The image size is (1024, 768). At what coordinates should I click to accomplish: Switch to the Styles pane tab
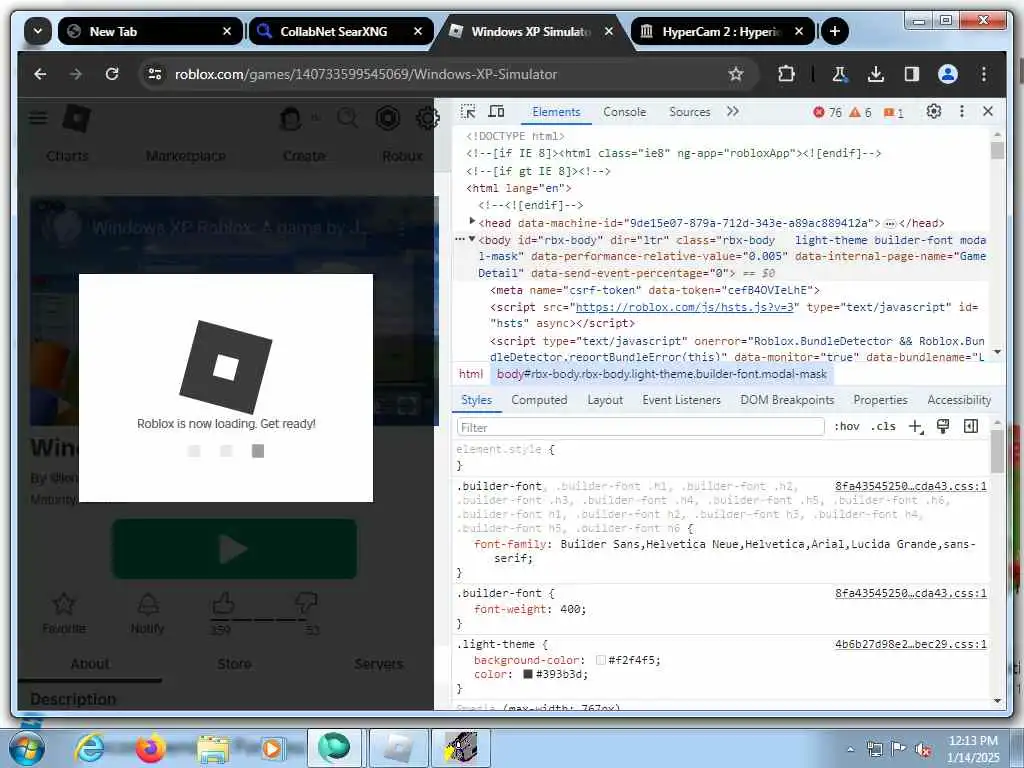pos(476,400)
